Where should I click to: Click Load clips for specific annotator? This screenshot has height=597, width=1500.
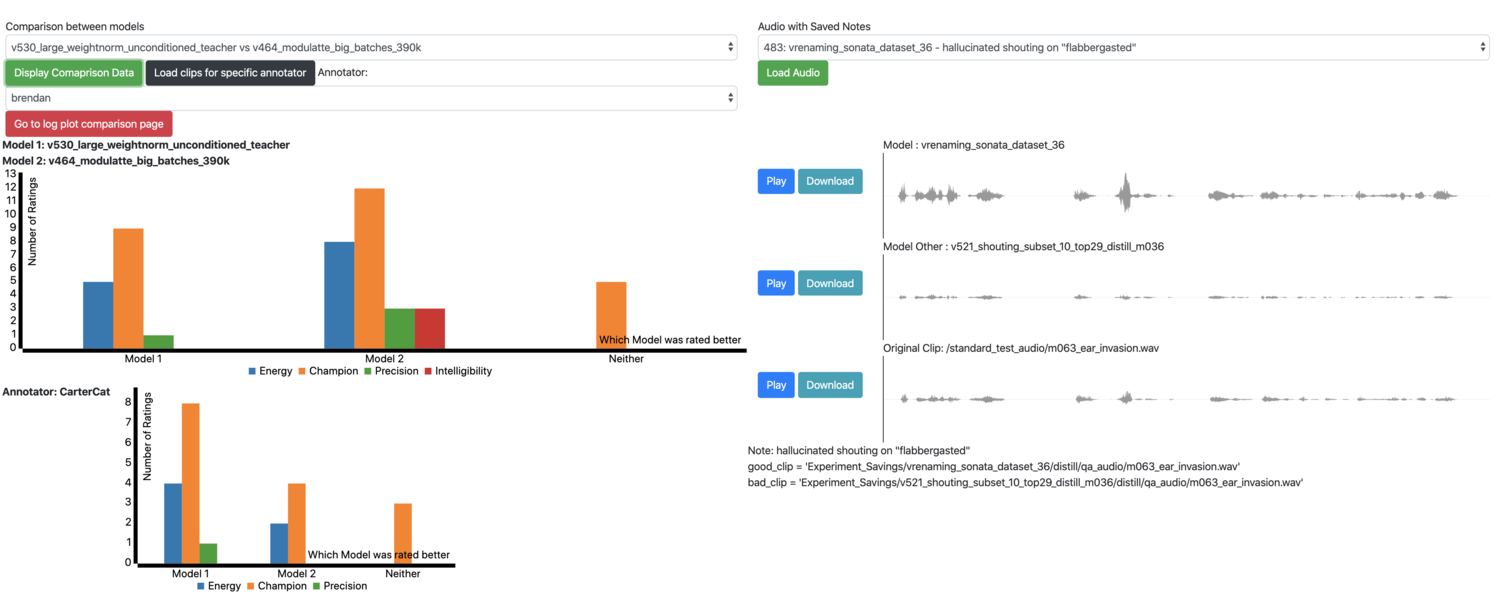pos(230,73)
